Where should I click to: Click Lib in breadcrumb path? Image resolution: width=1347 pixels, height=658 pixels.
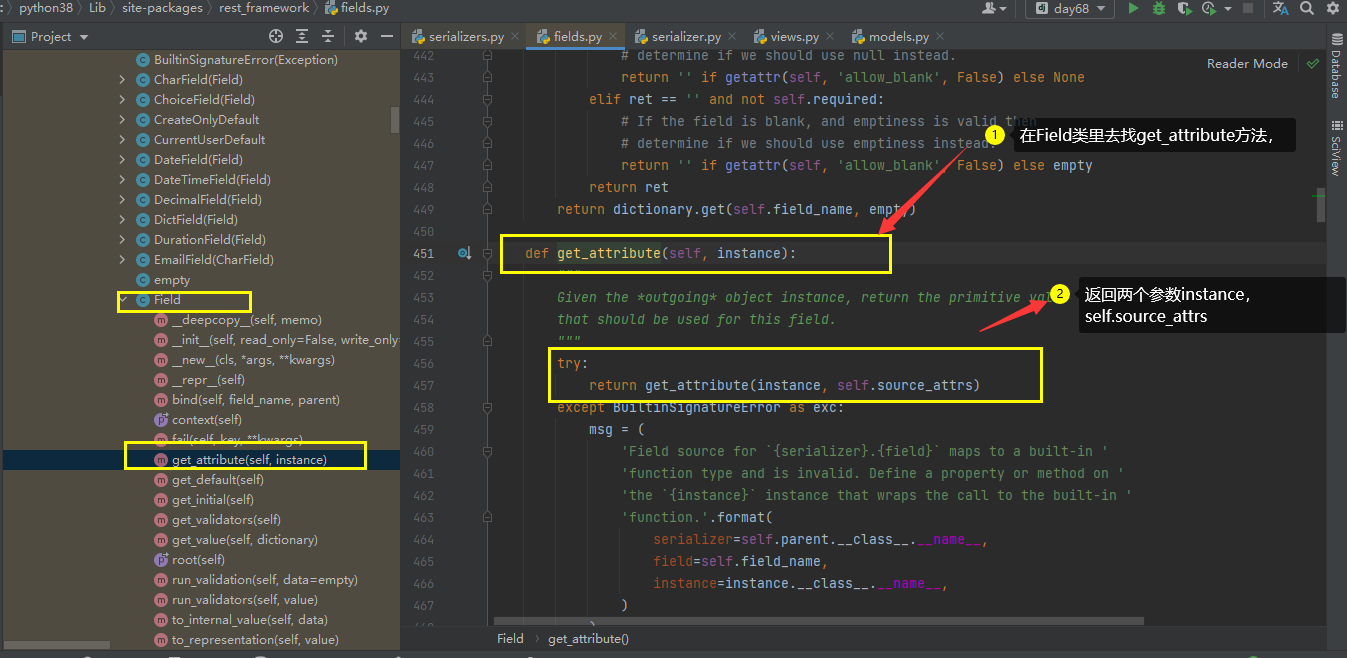coord(97,8)
